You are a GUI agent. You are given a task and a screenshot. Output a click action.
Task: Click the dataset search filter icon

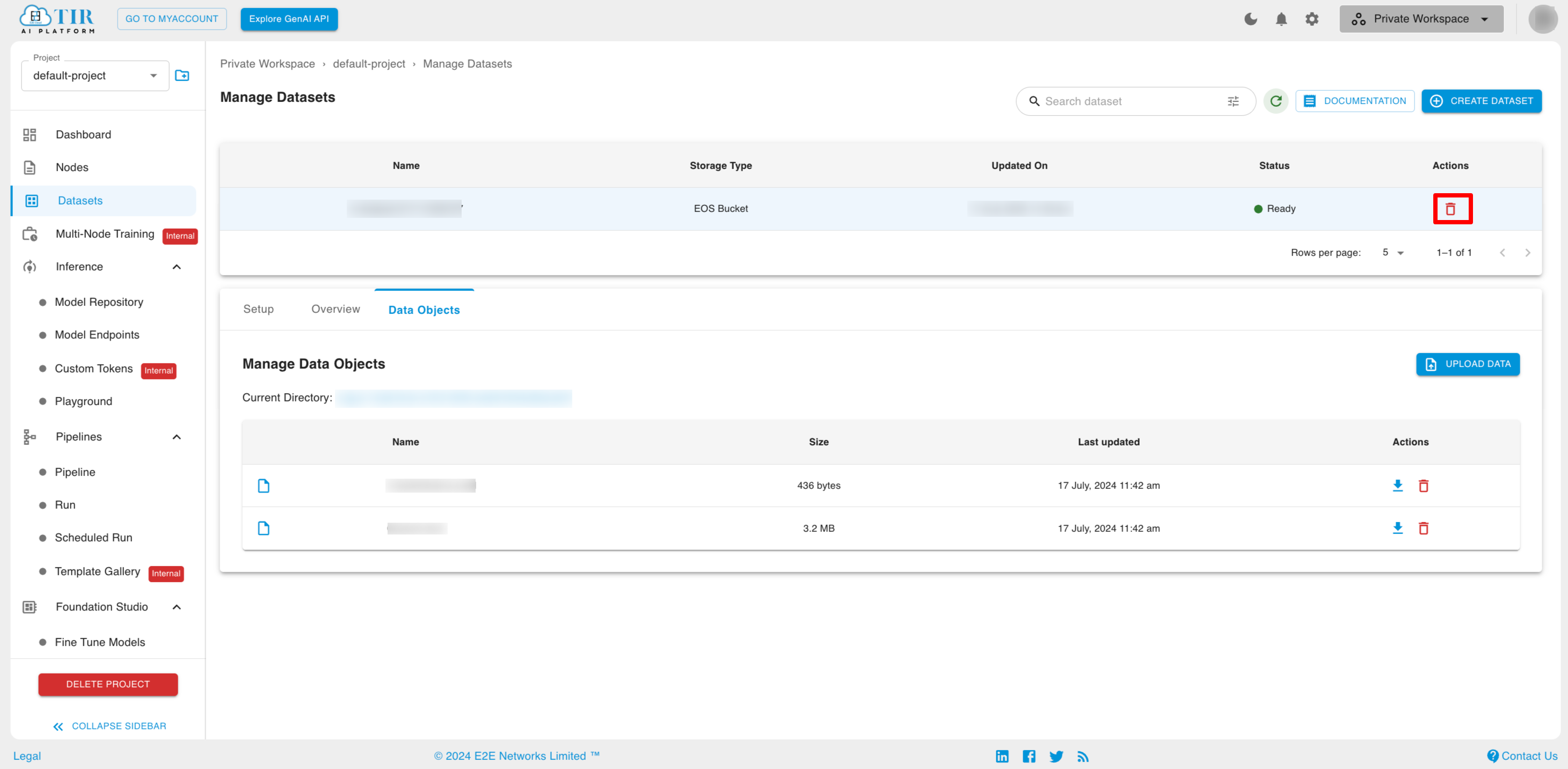1233,101
